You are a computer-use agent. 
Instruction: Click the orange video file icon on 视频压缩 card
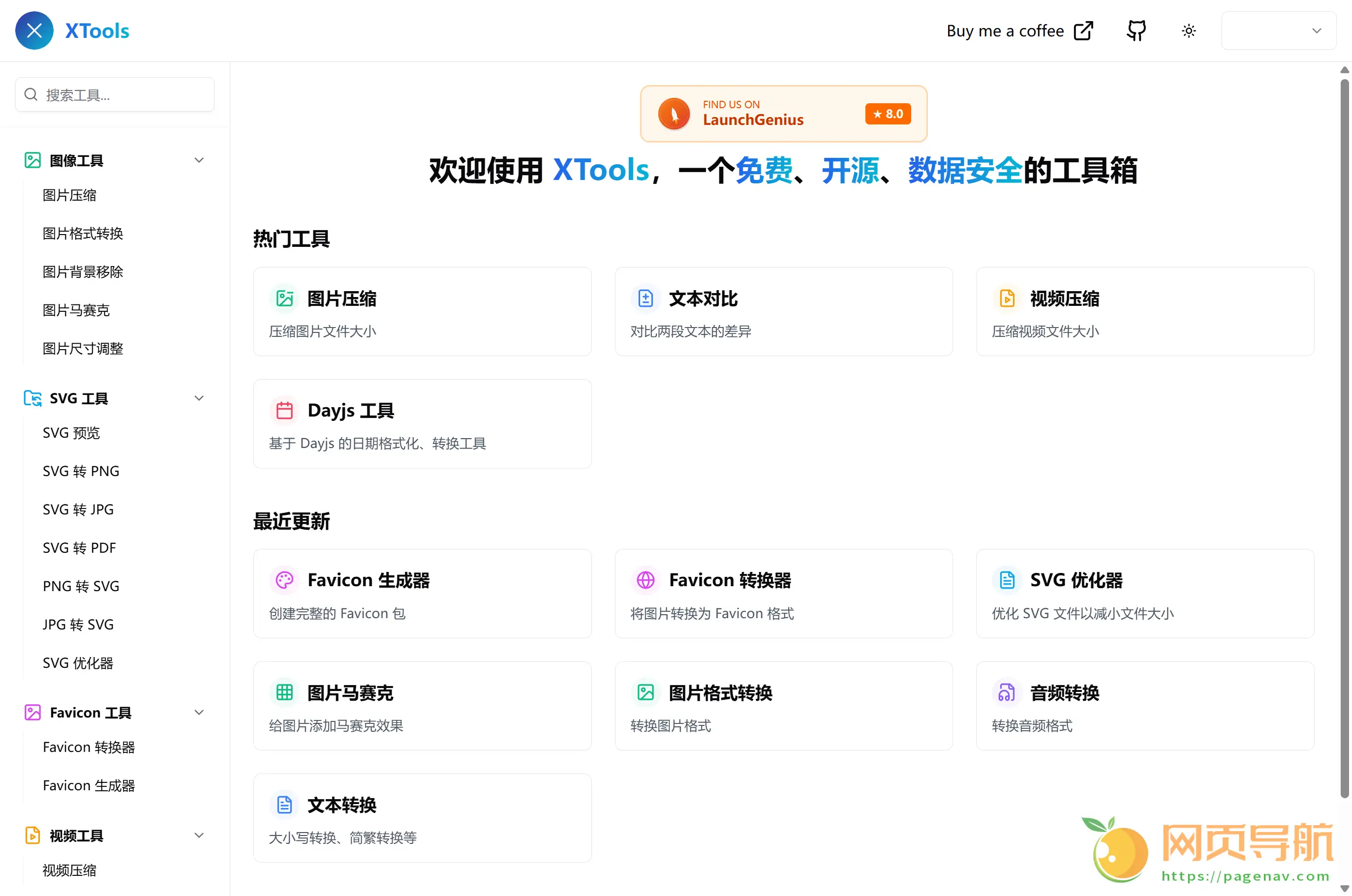(x=1007, y=299)
